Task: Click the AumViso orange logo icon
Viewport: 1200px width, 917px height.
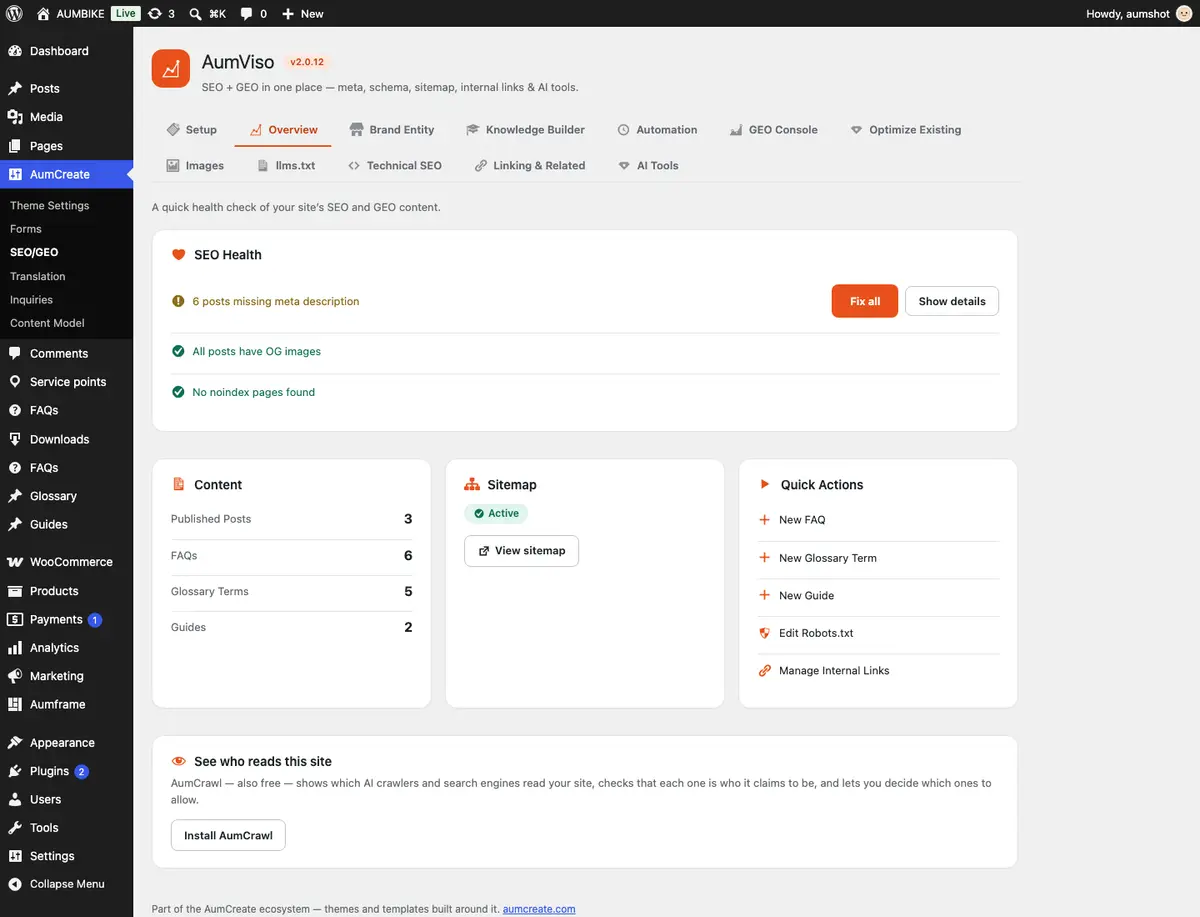Action: tap(171, 69)
